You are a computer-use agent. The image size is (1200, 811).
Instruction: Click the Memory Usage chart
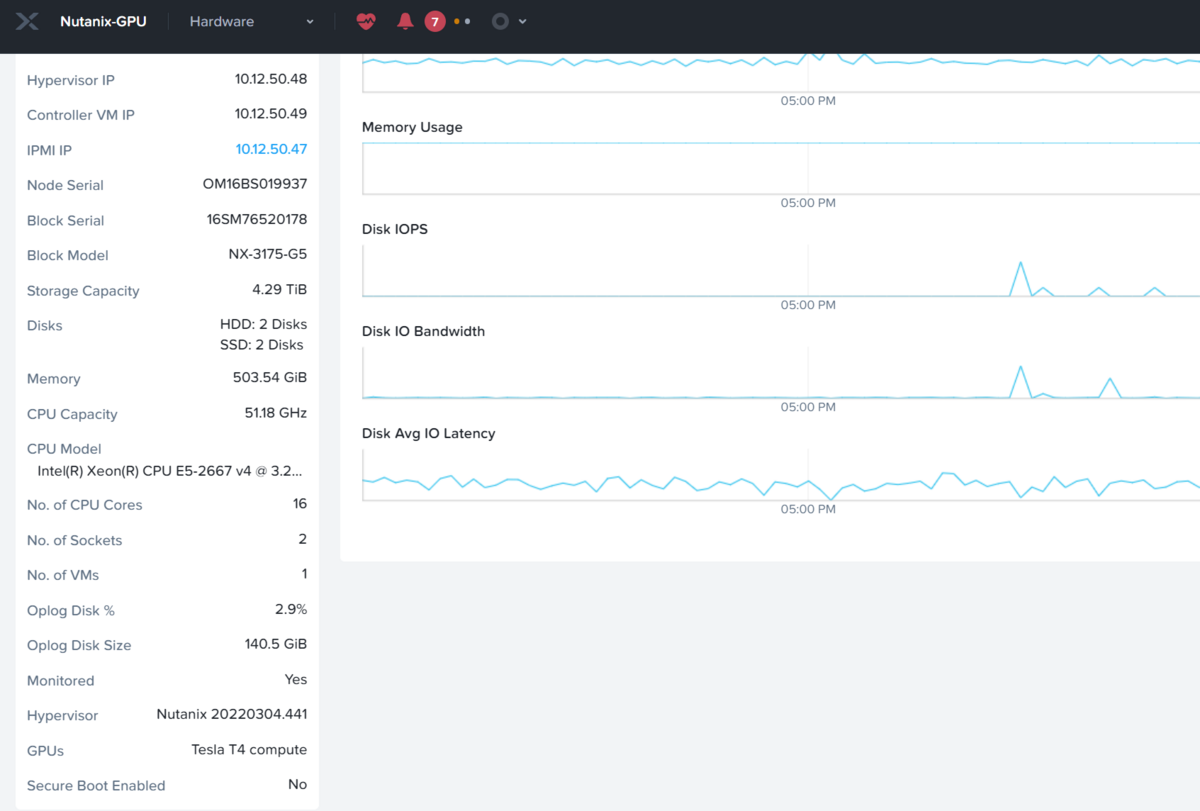pos(781,169)
